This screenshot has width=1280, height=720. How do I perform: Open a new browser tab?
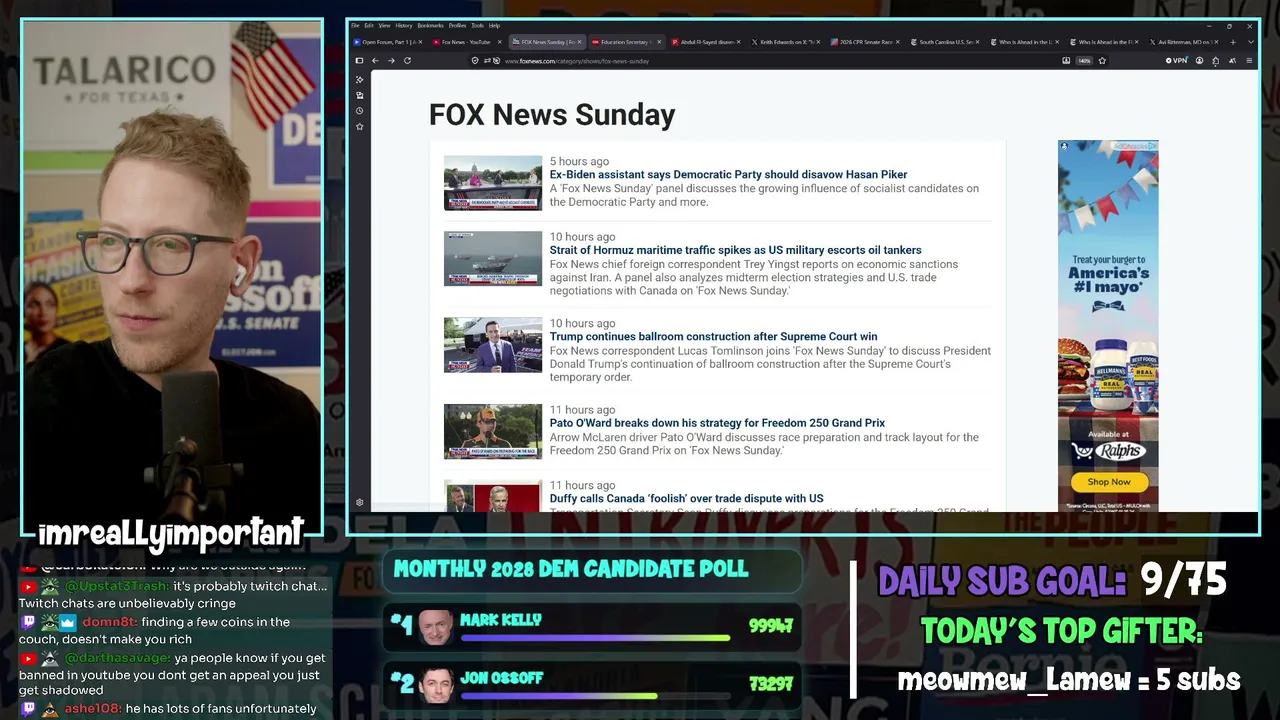pyautogui.click(x=1233, y=42)
